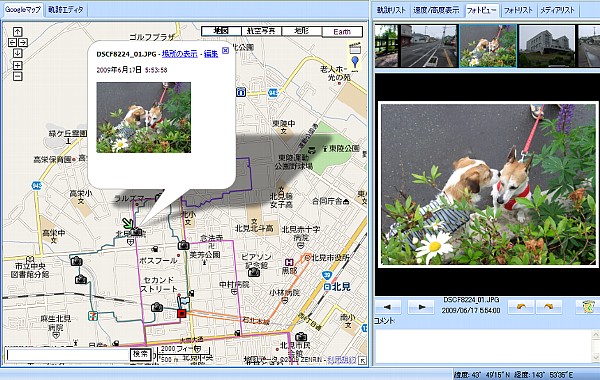Switch map to Earth view
This screenshot has width=600, height=380.
(x=342, y=31)
